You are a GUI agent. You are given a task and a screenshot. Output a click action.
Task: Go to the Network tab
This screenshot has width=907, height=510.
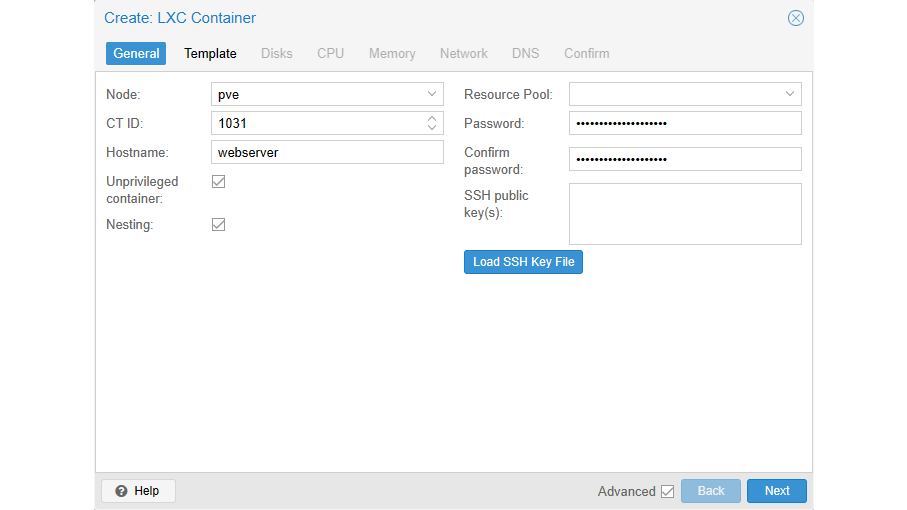(x=464, y=53)
